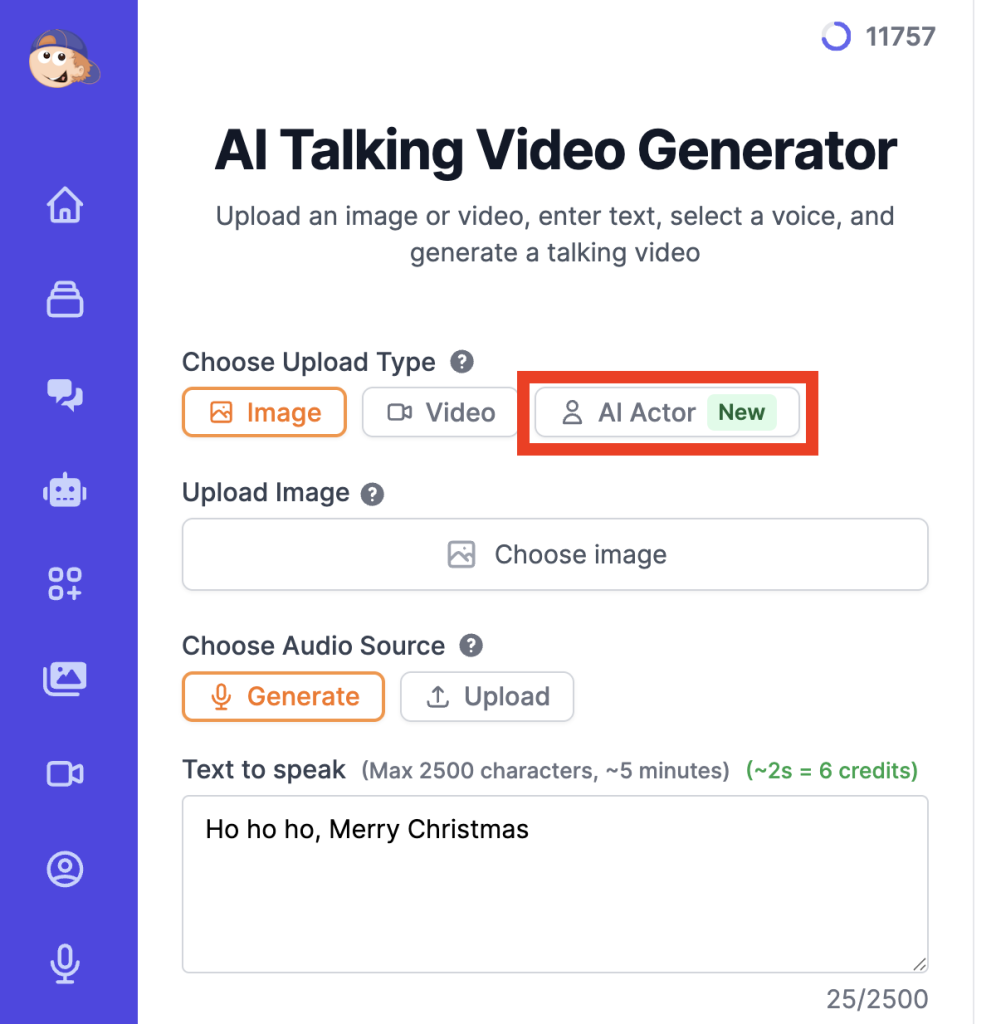The height and width of the screenshot is (1024, 996).
Task: Select AI Actor upload type
Action: click(667, 413)
